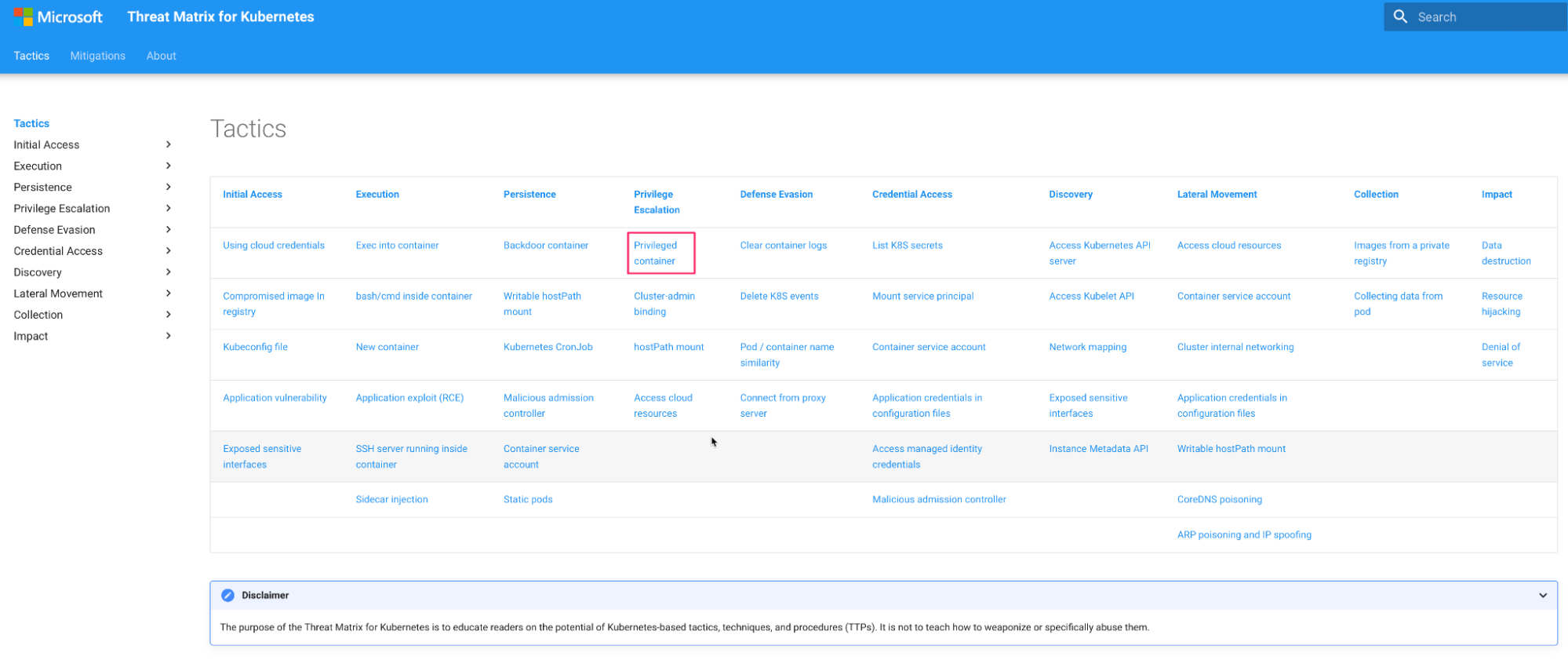Open Lateral Movement column header
Screen dimensions: 1568x660
pyautogui.click(x=1217, y=195)
